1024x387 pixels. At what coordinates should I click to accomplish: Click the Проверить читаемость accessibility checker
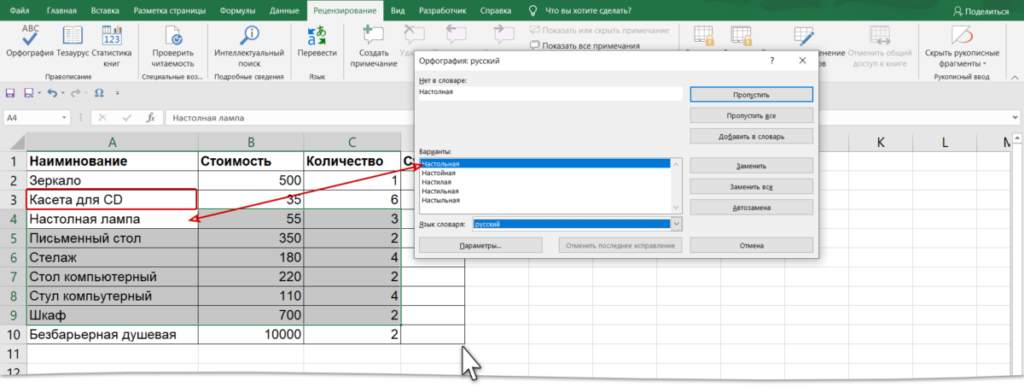173,47
